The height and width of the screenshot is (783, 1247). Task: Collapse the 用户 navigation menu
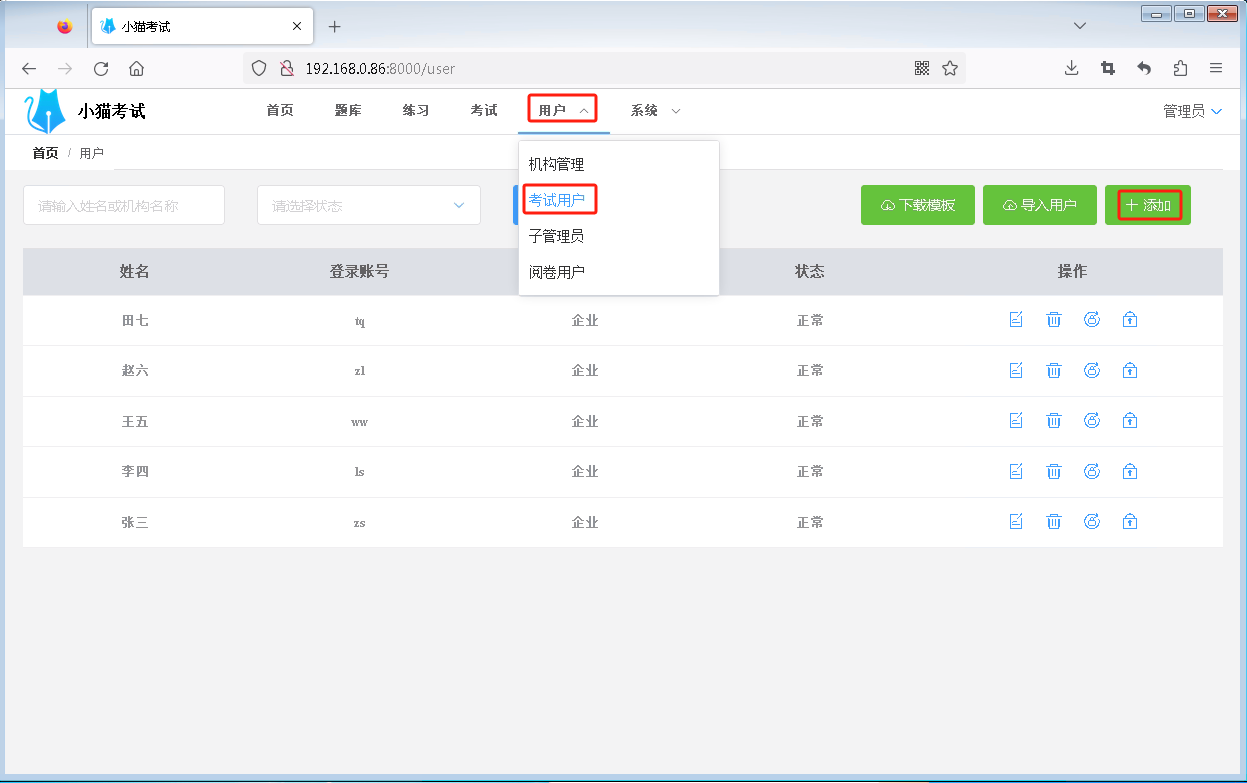(563, 111)
